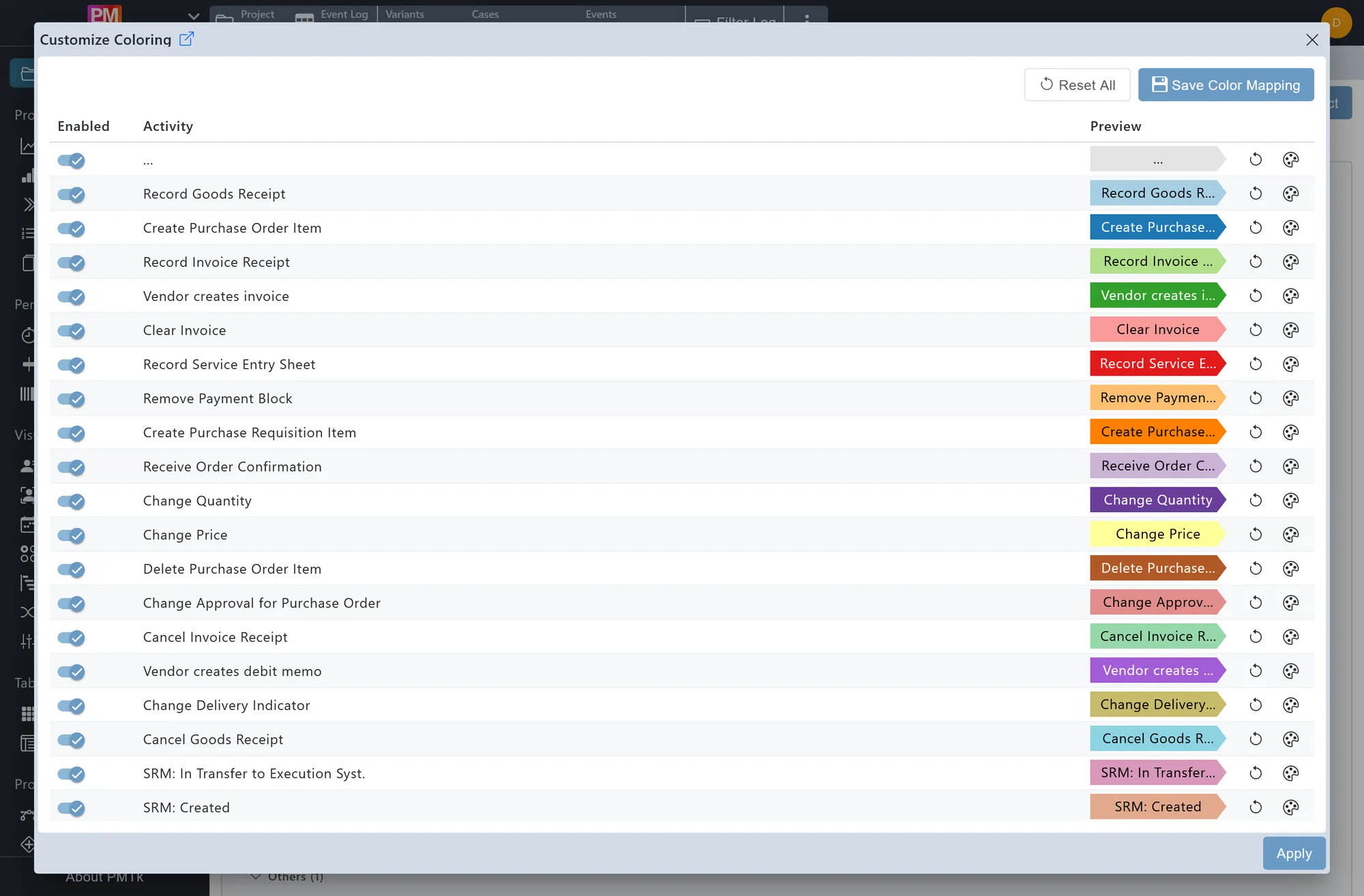Open color palette for Change Price

click(x=1290, y=535)
